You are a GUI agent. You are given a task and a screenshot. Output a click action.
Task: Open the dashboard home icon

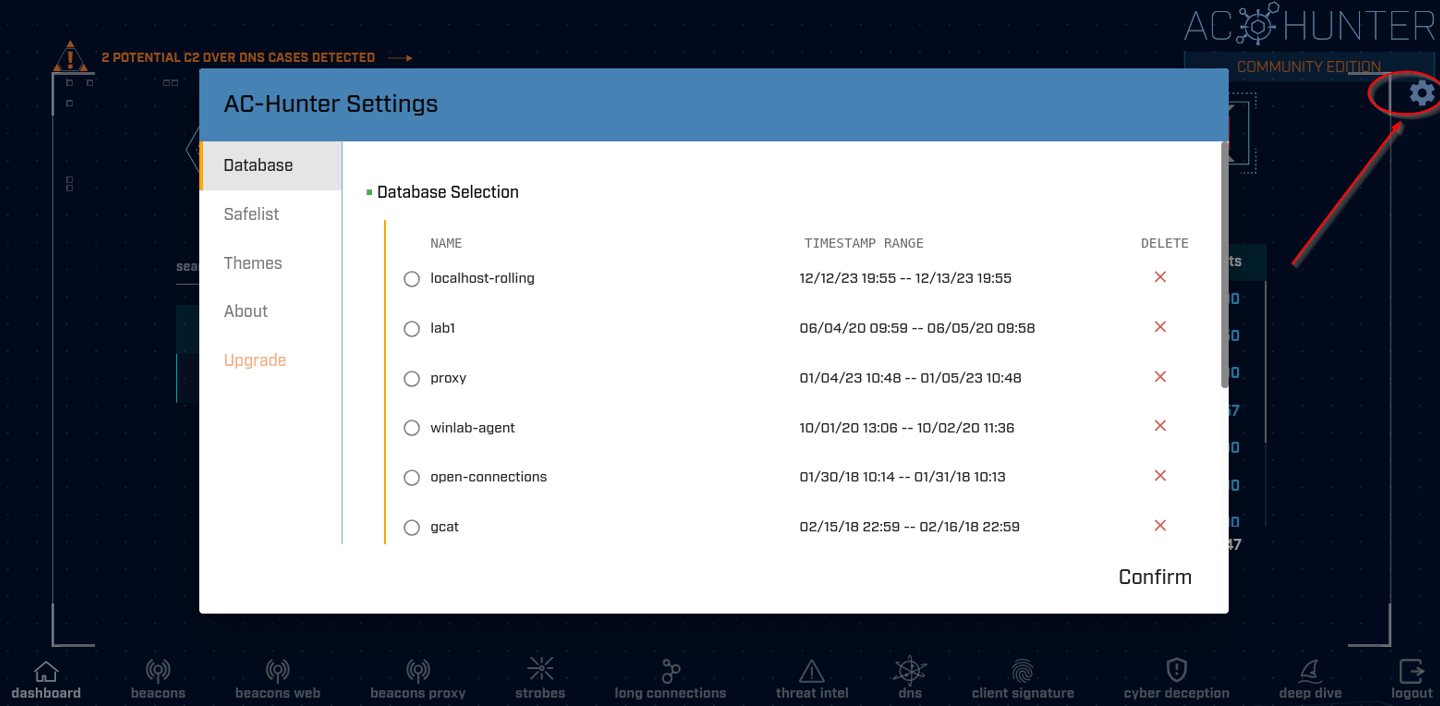(46, 671)
